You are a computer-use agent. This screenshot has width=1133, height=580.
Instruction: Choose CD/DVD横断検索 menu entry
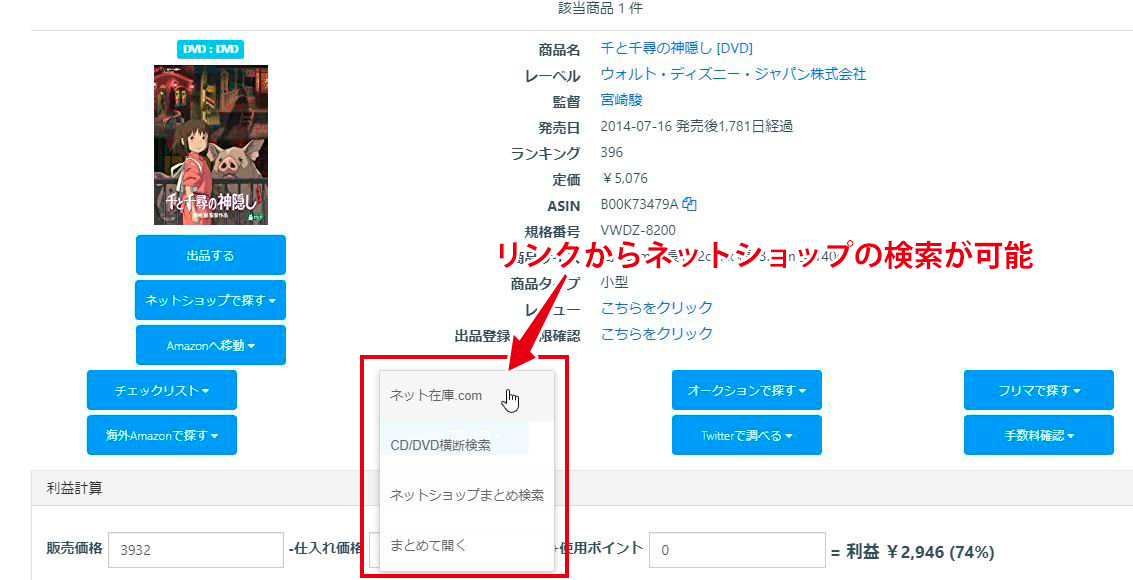tap(467, 445)
